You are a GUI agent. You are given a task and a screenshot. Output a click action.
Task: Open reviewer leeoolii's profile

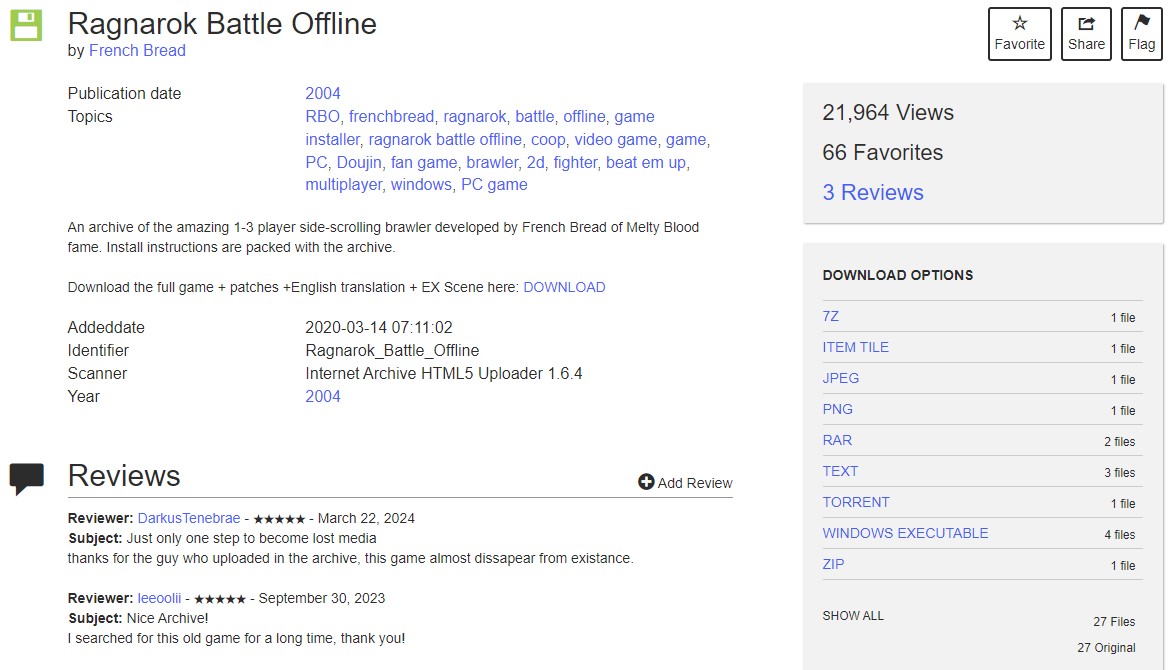(x=159, y=598)
